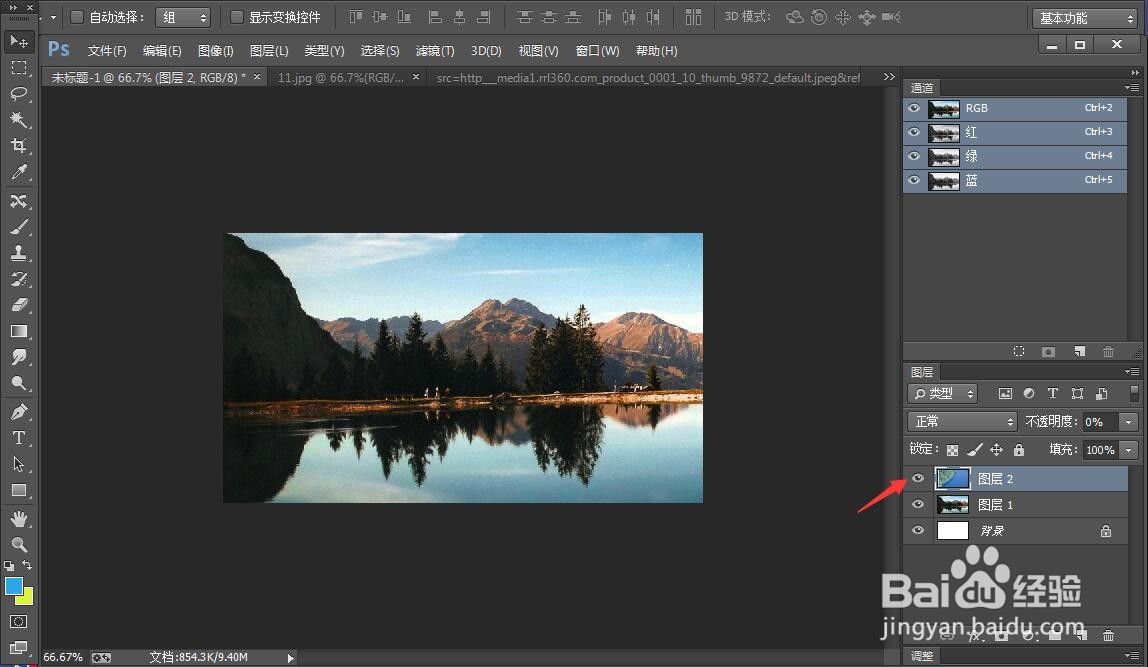Choose the Horizontal Type tool
The image size is (1148, 667).
pyautogui.click(x=19, y=438)
